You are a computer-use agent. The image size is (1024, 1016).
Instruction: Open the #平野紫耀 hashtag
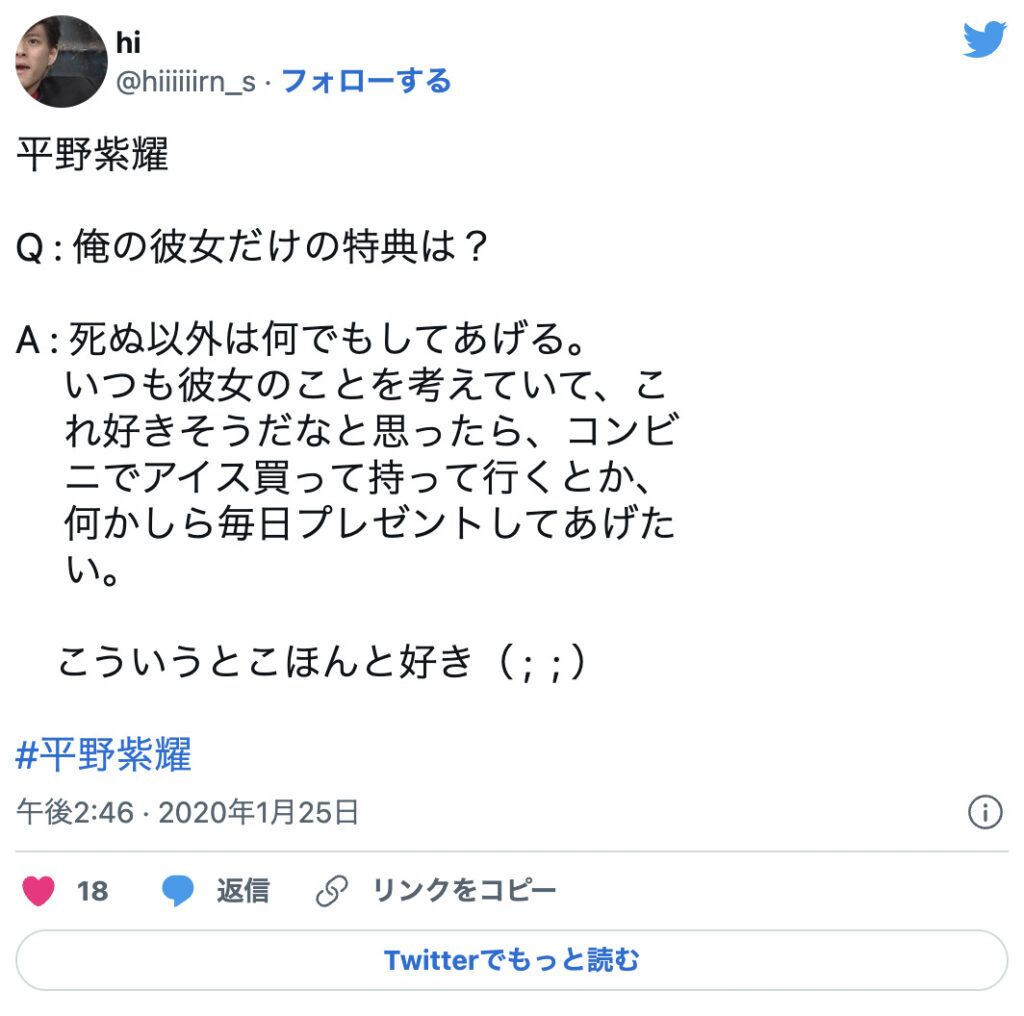click(x=104, y=755)
